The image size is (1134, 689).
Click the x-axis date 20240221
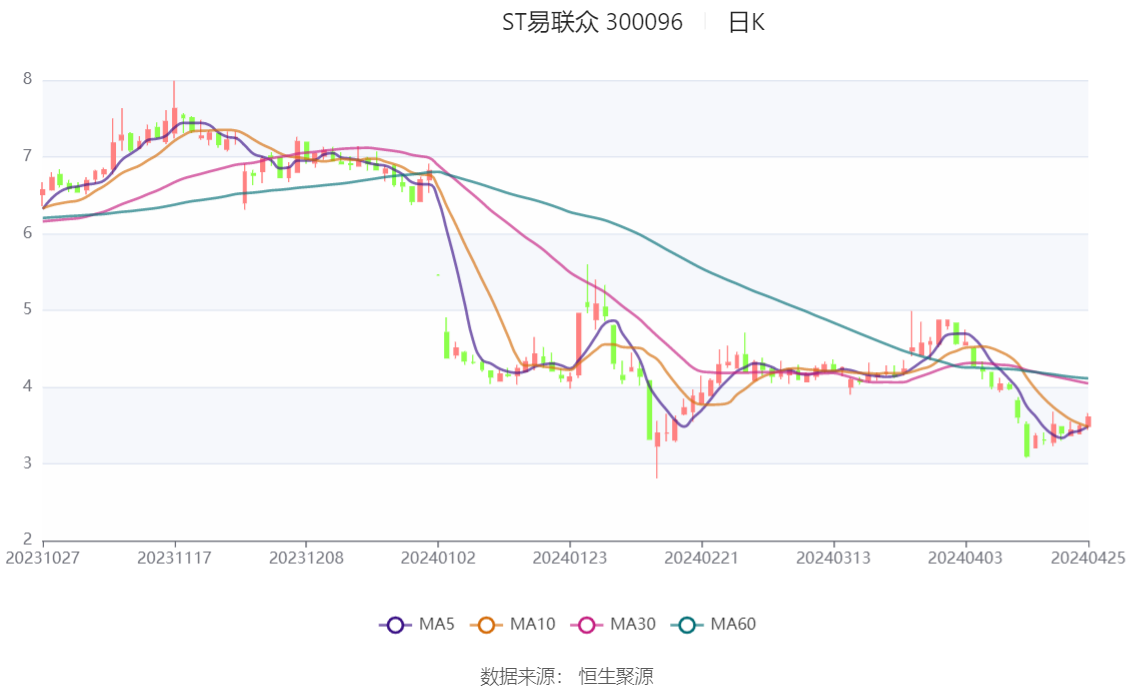click(702, 558)
